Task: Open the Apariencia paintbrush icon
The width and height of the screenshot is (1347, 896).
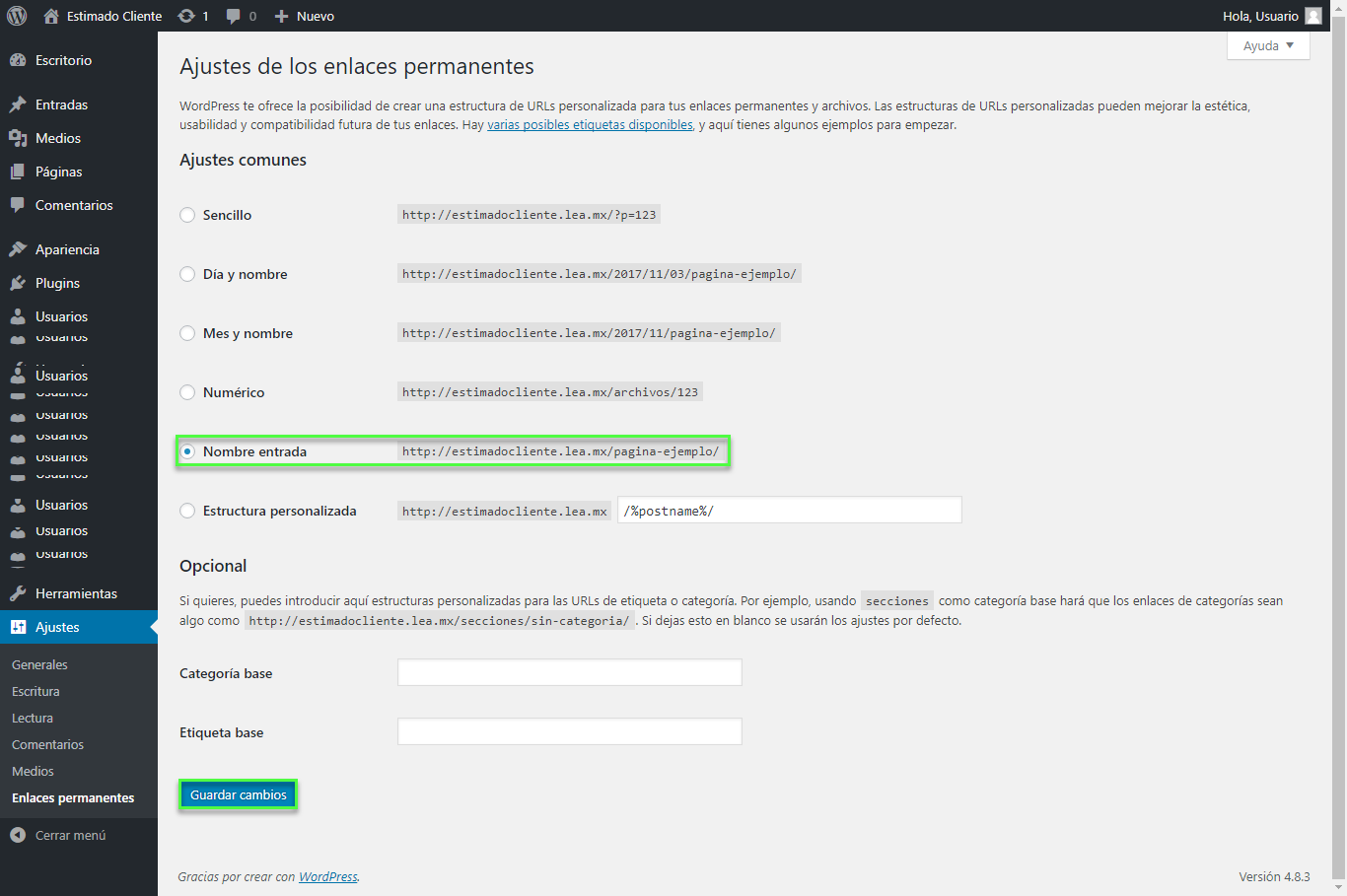Action: 18,249
